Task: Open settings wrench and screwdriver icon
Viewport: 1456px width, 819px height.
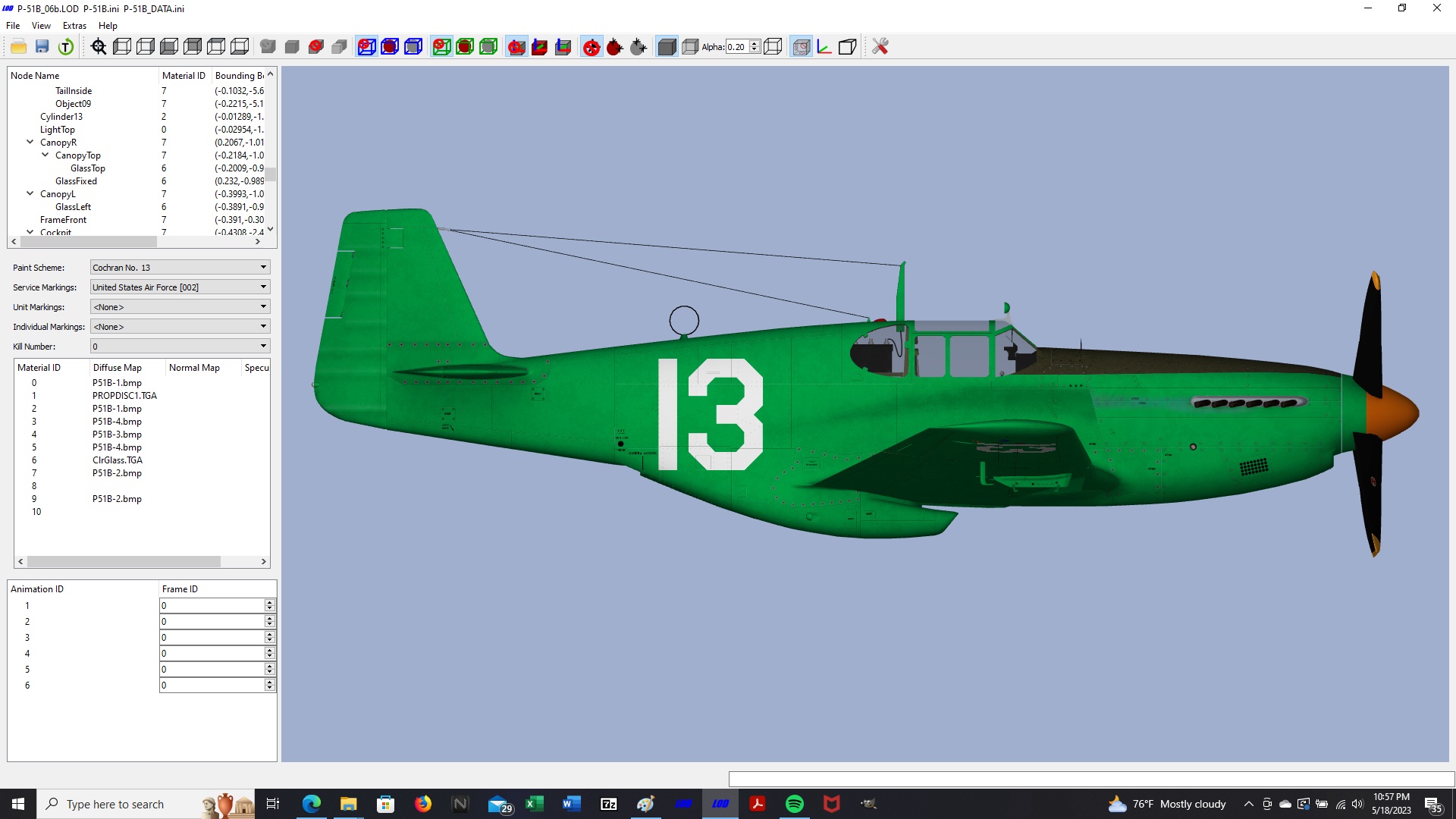Action: (x=880, y=47)
